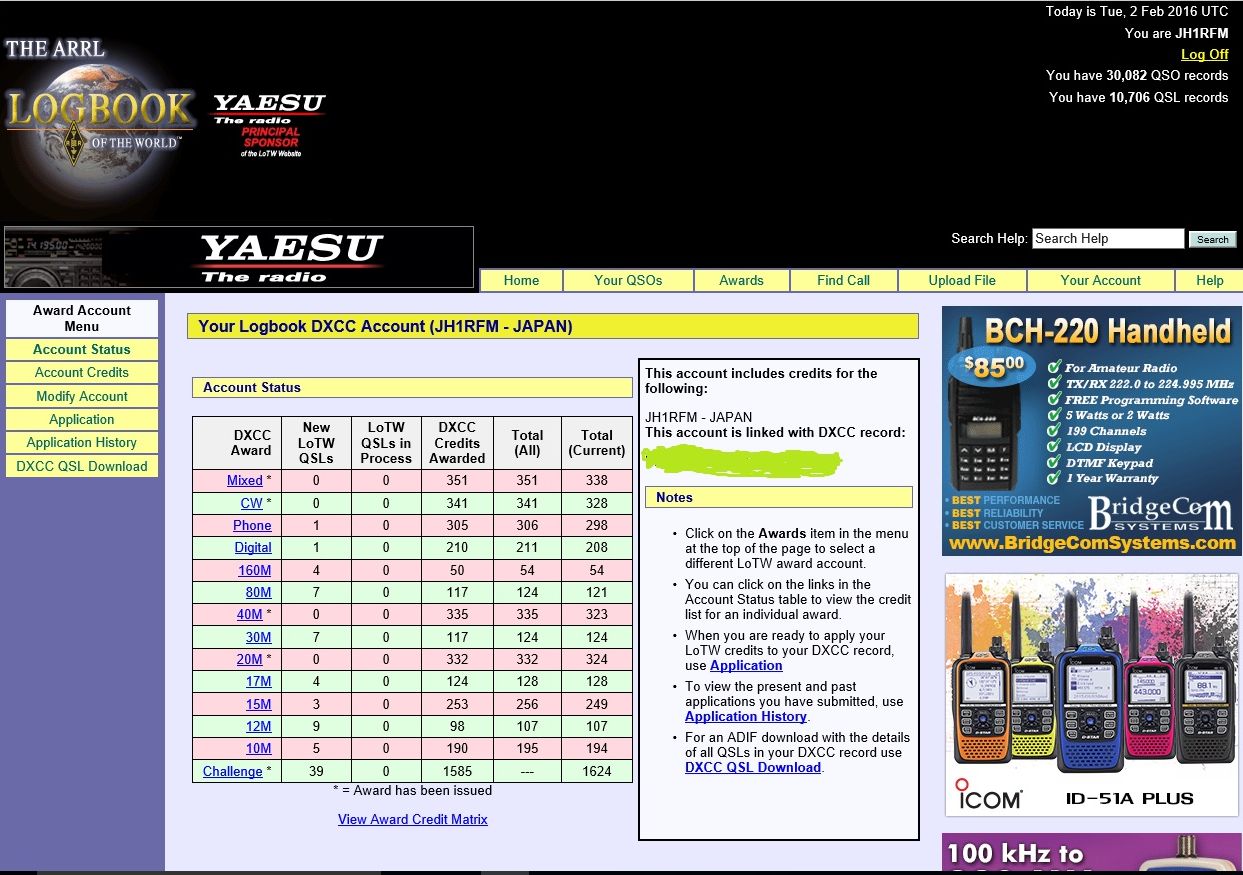Open the Yaesu radio banner ad

click(238, 258)
